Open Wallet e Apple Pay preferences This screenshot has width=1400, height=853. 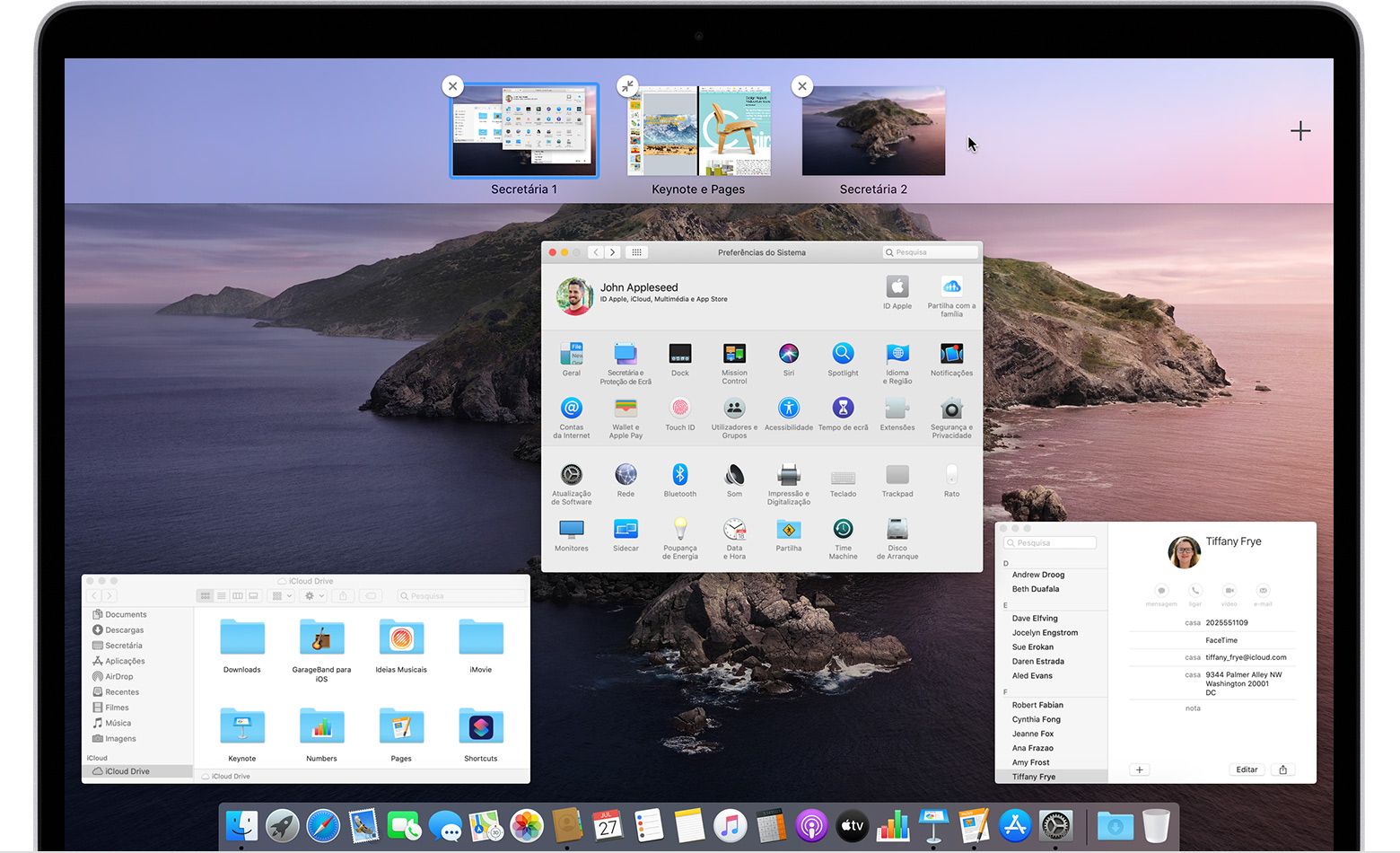(x=626, y=418)
